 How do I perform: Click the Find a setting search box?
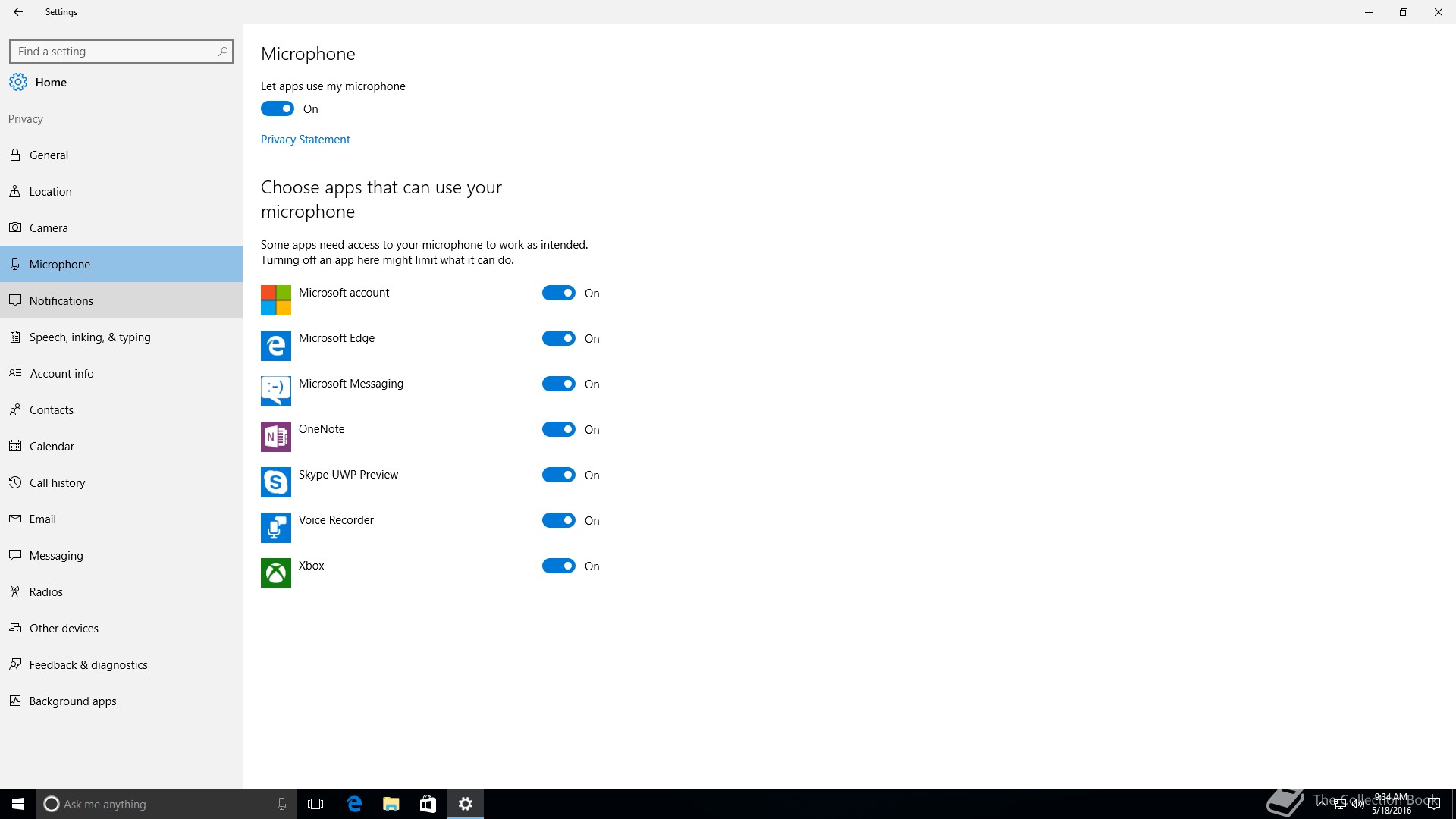point(121,52)
